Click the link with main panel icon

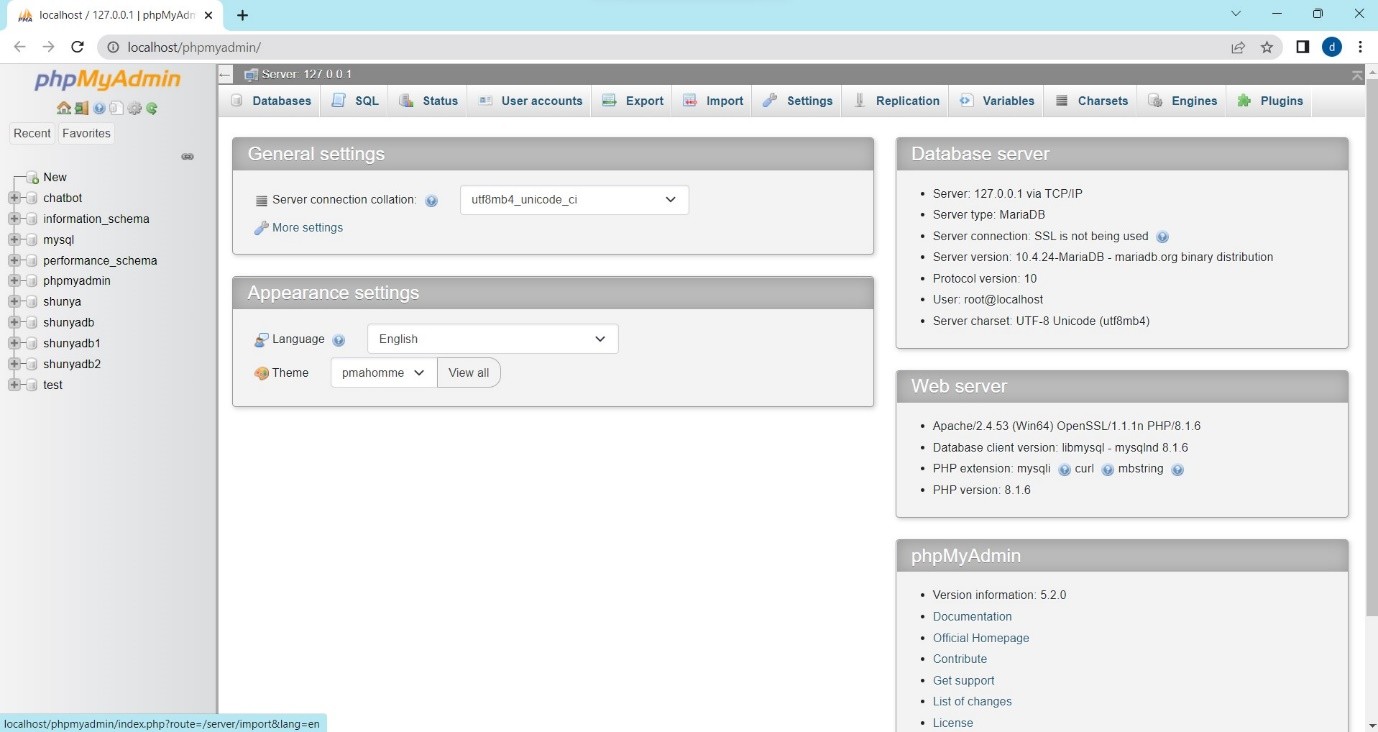(x=187, y=157)
